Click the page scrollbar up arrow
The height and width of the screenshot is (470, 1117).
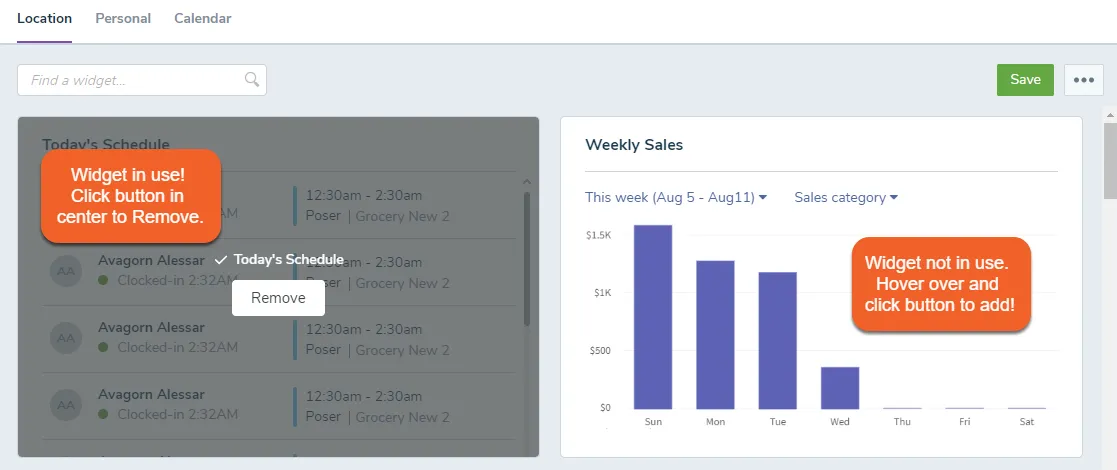coord(1110,114)
